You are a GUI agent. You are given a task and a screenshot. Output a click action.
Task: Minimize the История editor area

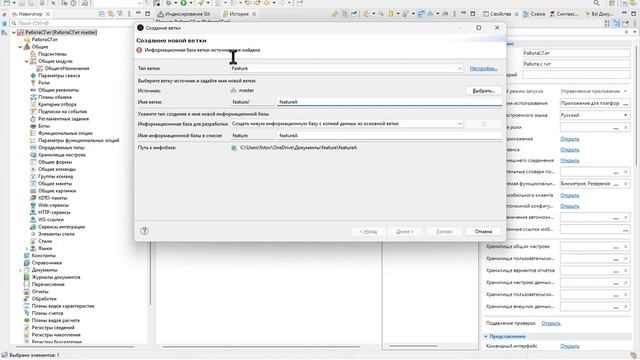click(x=463, y=13)
